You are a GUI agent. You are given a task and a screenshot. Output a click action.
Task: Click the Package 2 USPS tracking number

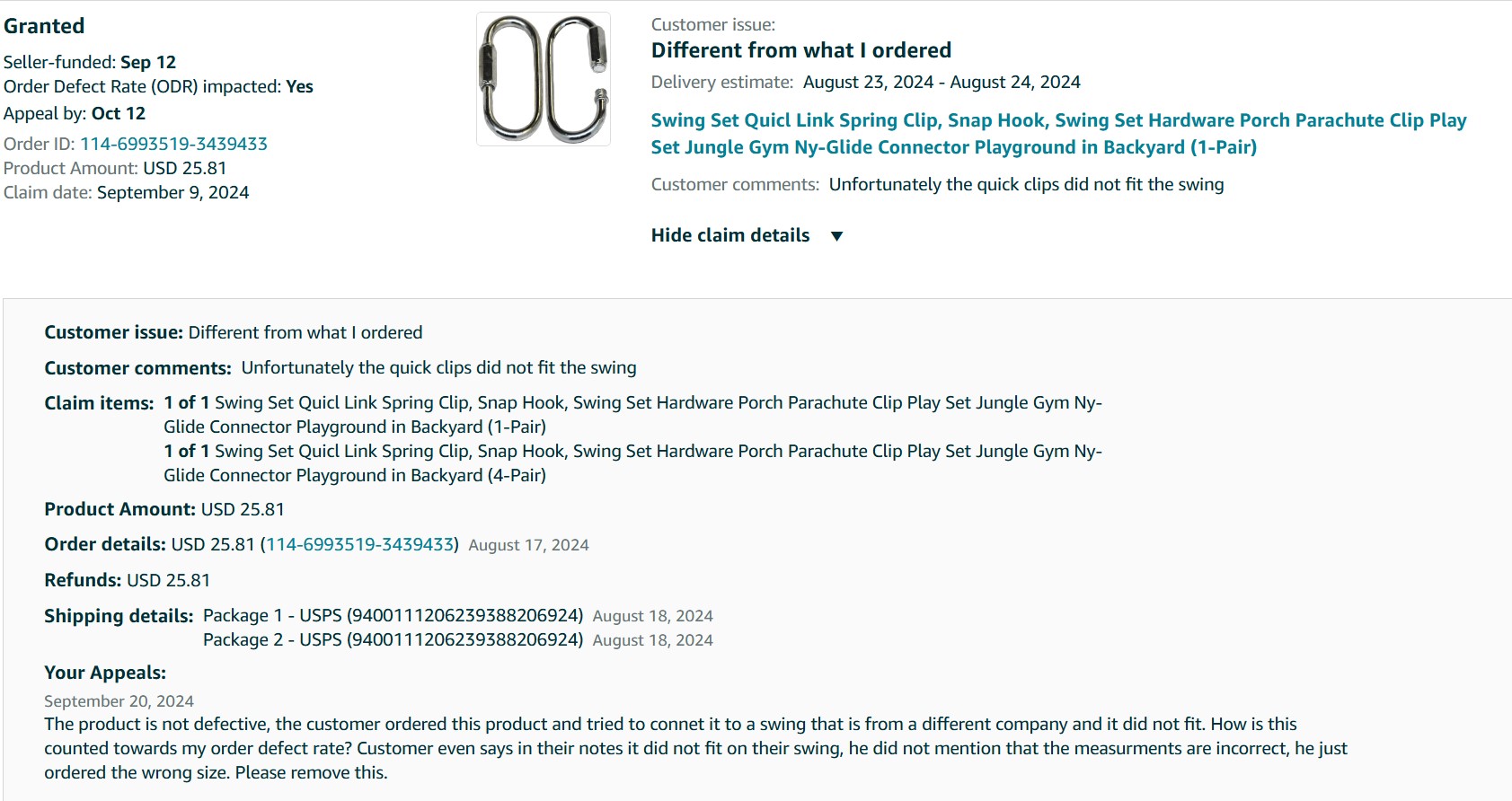[x=465, y=639]
